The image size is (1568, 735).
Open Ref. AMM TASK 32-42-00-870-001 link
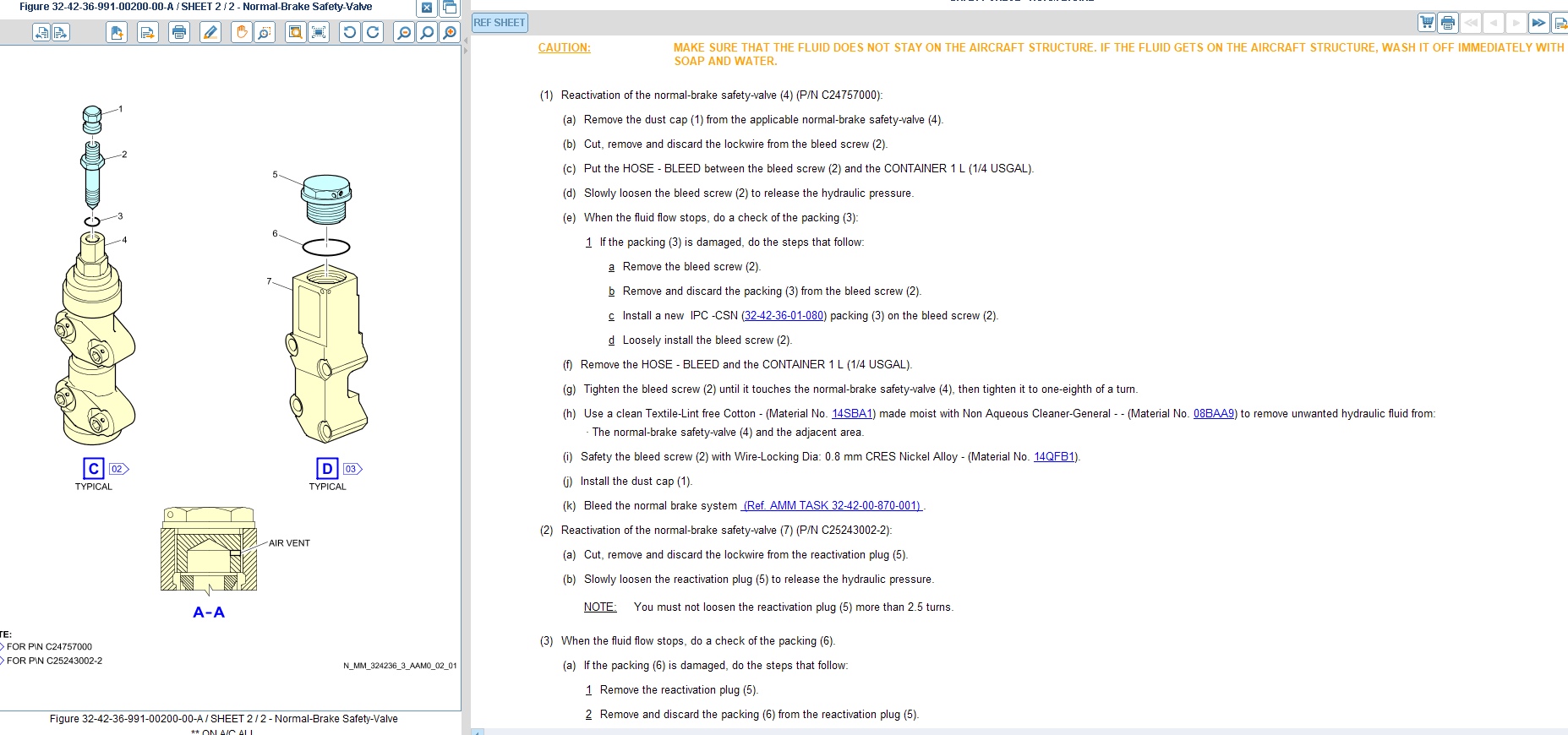click(x=832, y=506)
